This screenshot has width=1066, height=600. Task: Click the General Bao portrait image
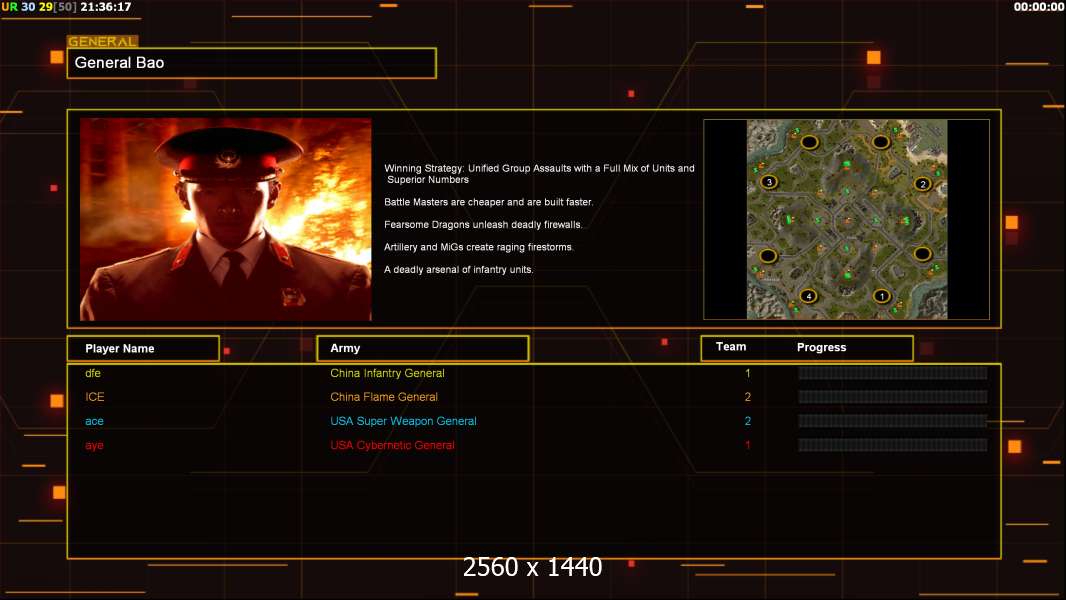pyautogui.click(x=226, y=219)
